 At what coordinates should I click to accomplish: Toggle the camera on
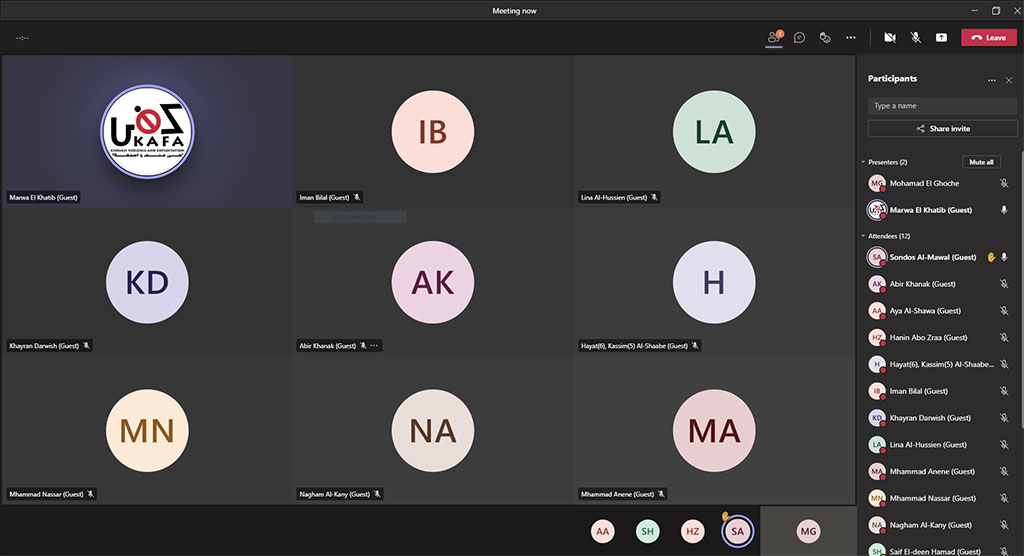889,37
